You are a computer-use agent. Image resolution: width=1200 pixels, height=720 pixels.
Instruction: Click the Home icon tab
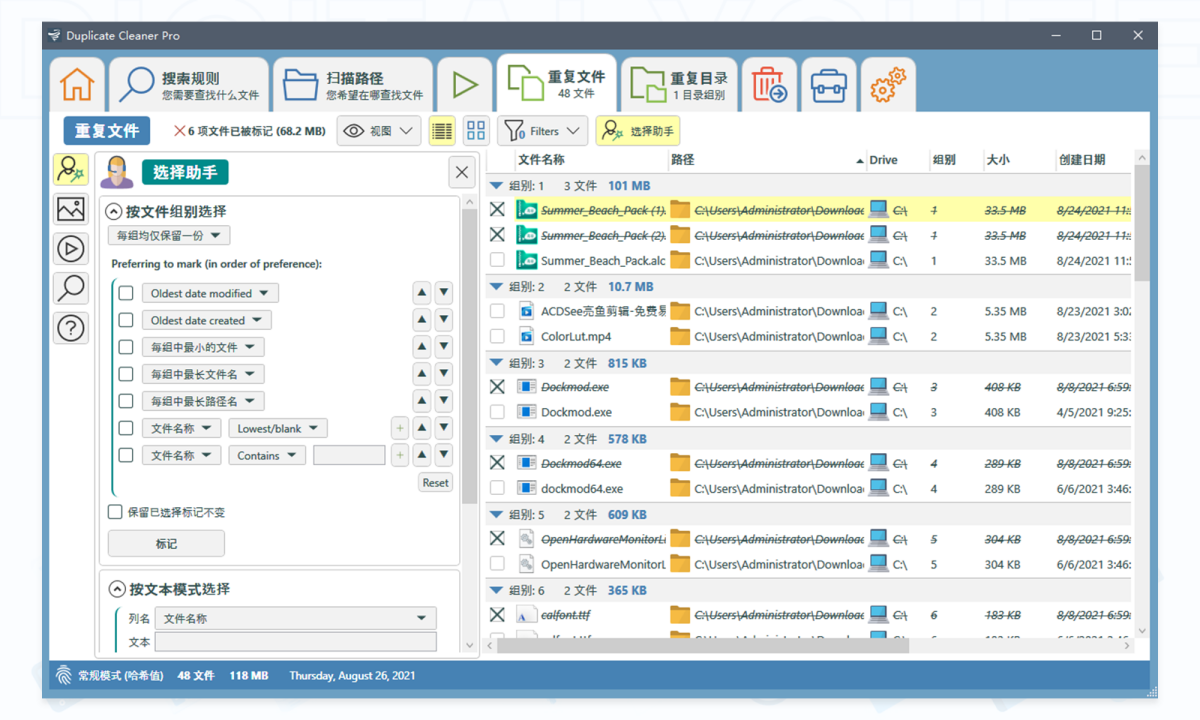(77, 85)
